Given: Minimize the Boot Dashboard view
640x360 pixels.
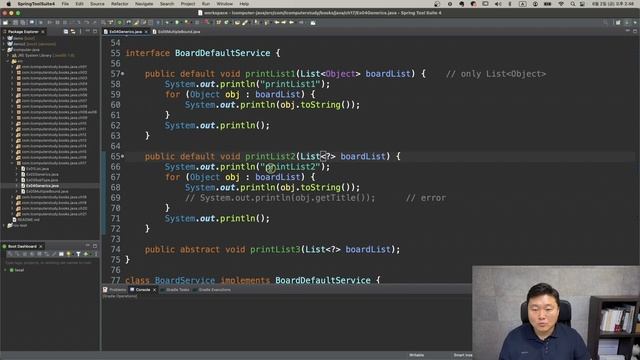Looking at the screenshot, I should tap(87, 245).
